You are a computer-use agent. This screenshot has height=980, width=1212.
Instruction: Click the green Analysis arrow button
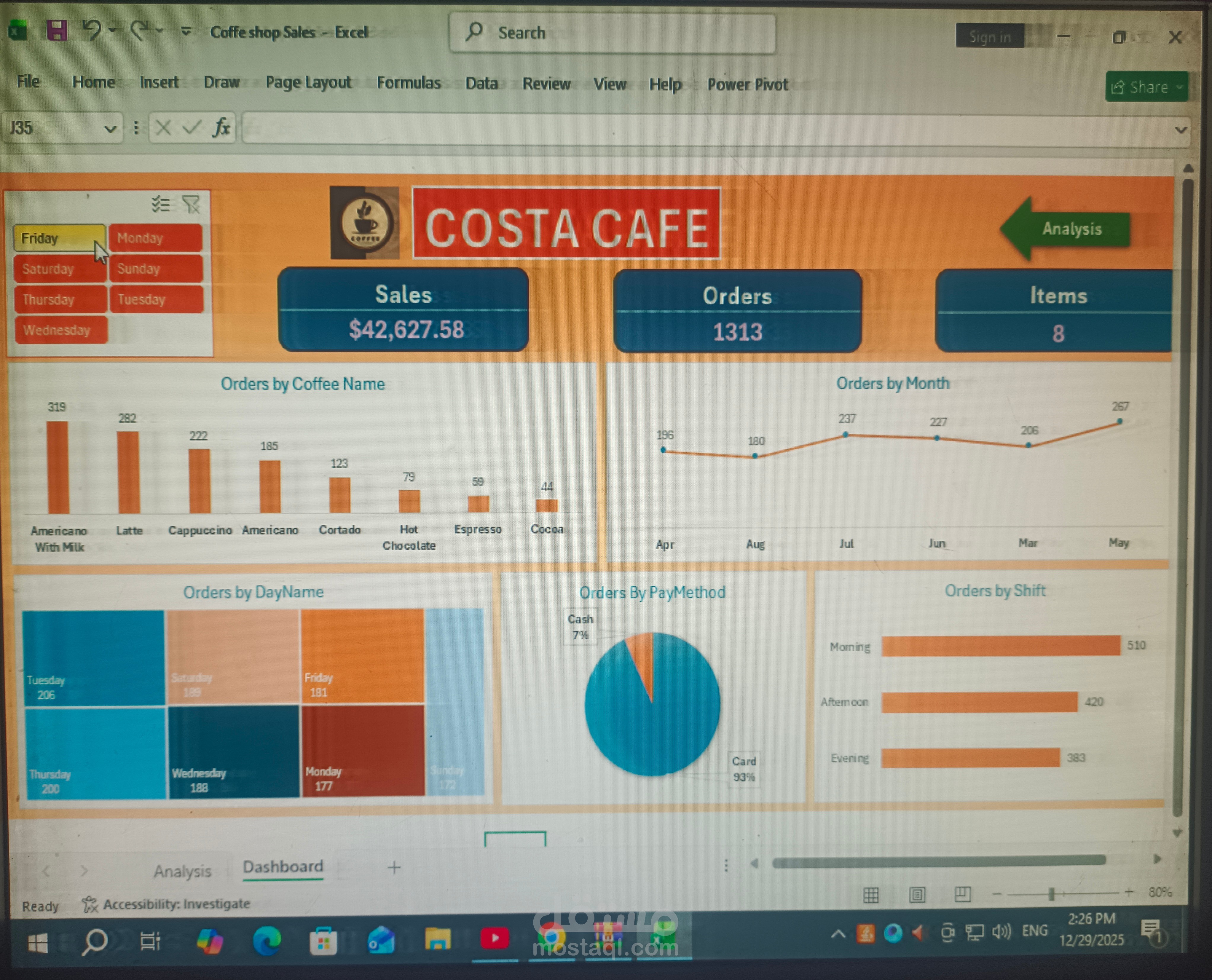(x=1066, y=229)
